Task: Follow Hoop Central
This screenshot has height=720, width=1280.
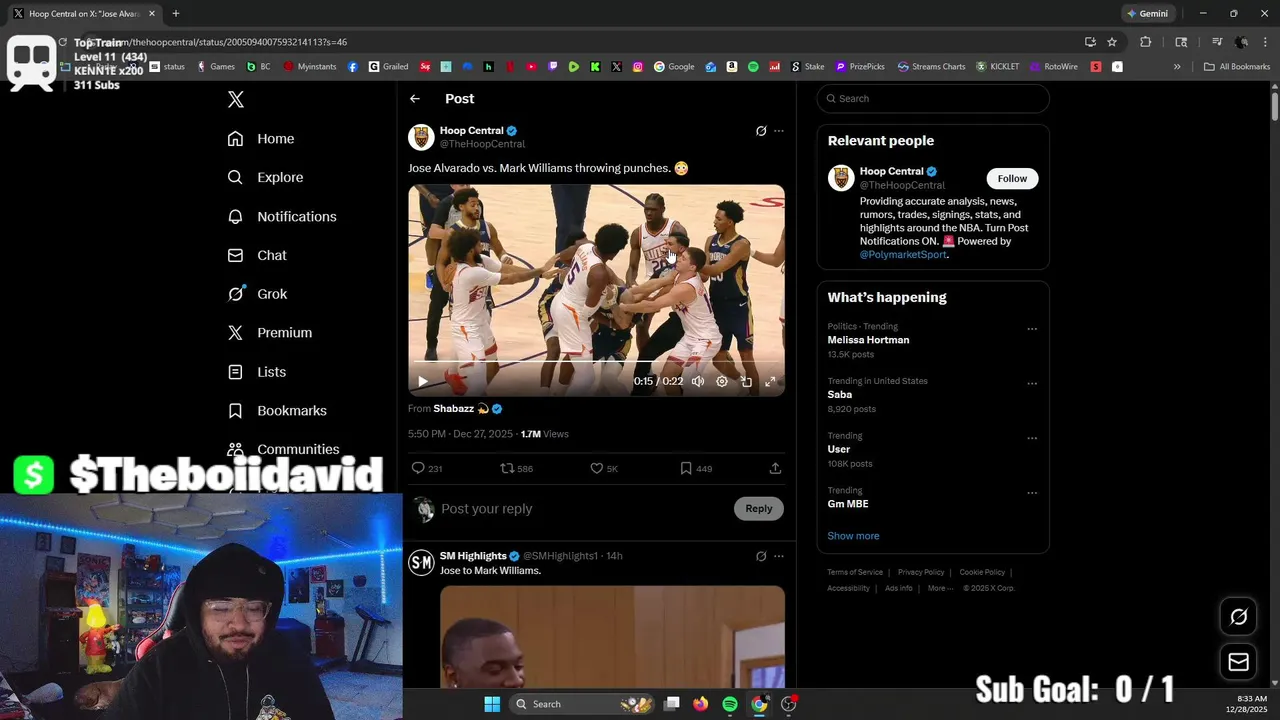Action: click(1012, 179)
